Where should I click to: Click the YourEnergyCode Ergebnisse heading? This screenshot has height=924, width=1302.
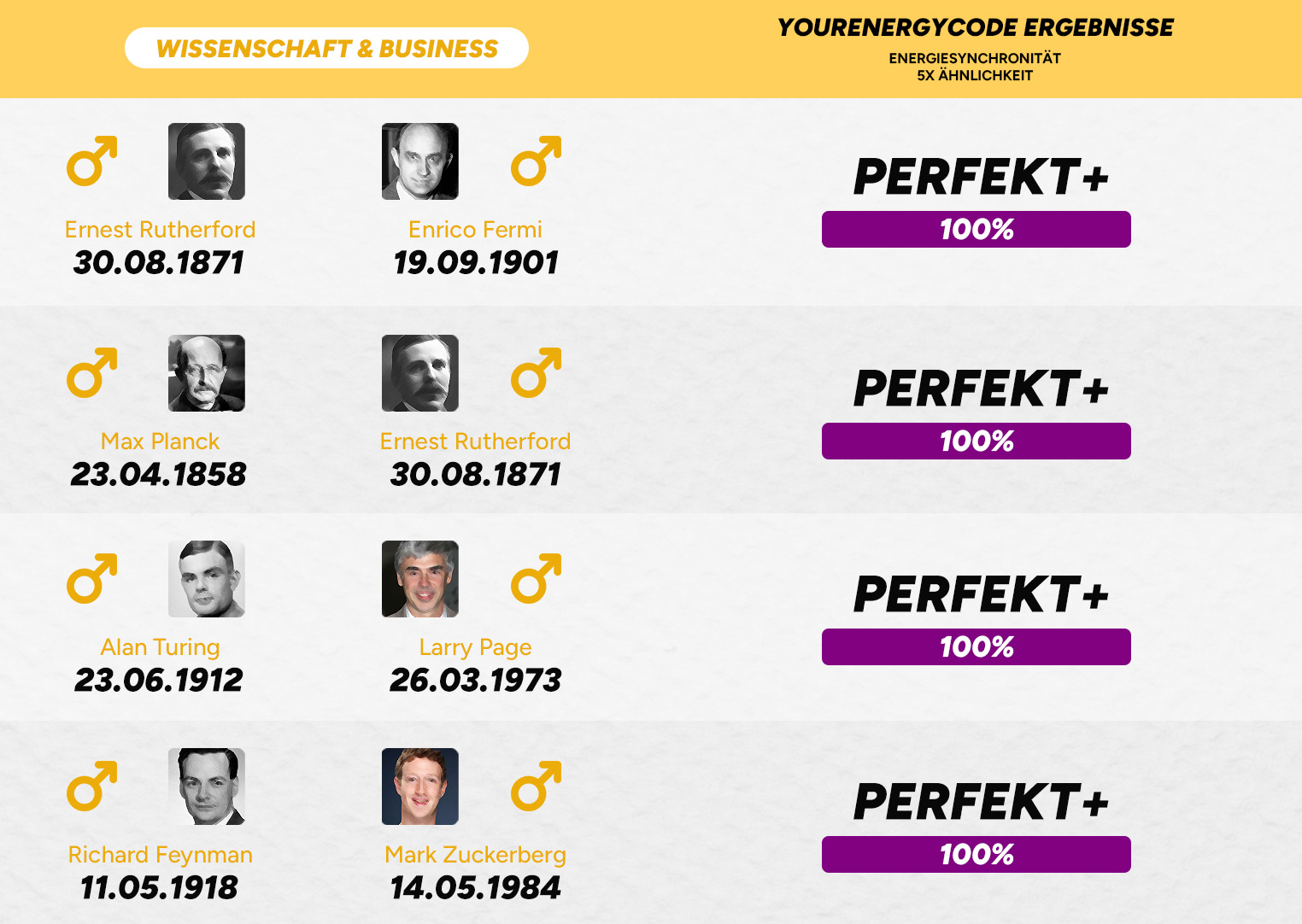[975, 27]
